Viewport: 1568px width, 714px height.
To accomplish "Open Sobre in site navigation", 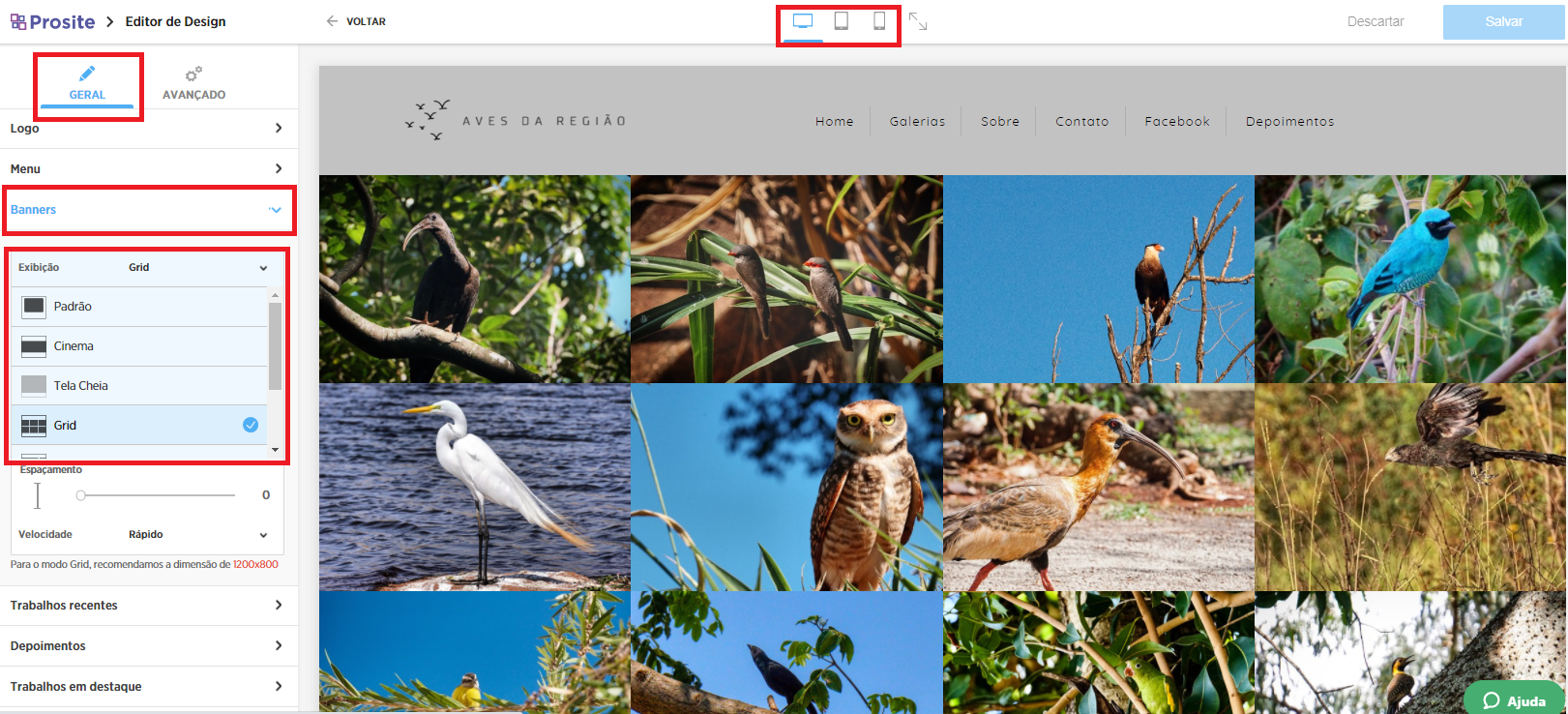I will [x=1000, y=122].
